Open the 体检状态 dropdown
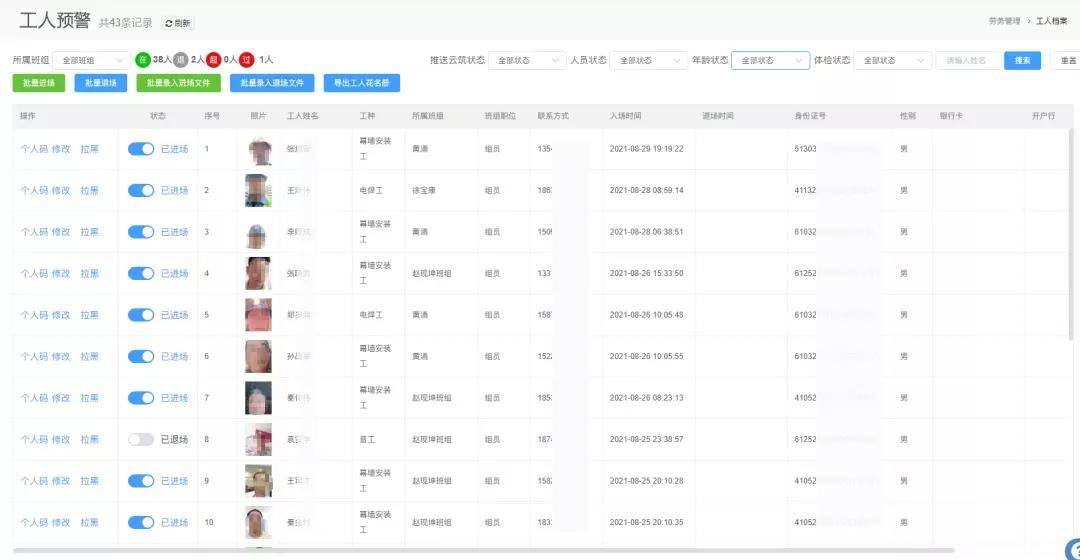Viewport: 1080px width, 560px height. (893, 61)
